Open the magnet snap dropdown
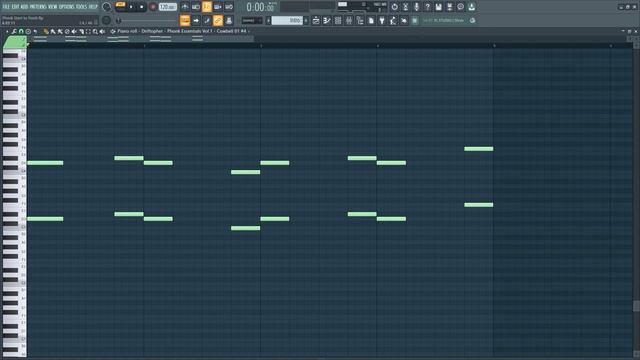640x360 pixels. point(21,31)
